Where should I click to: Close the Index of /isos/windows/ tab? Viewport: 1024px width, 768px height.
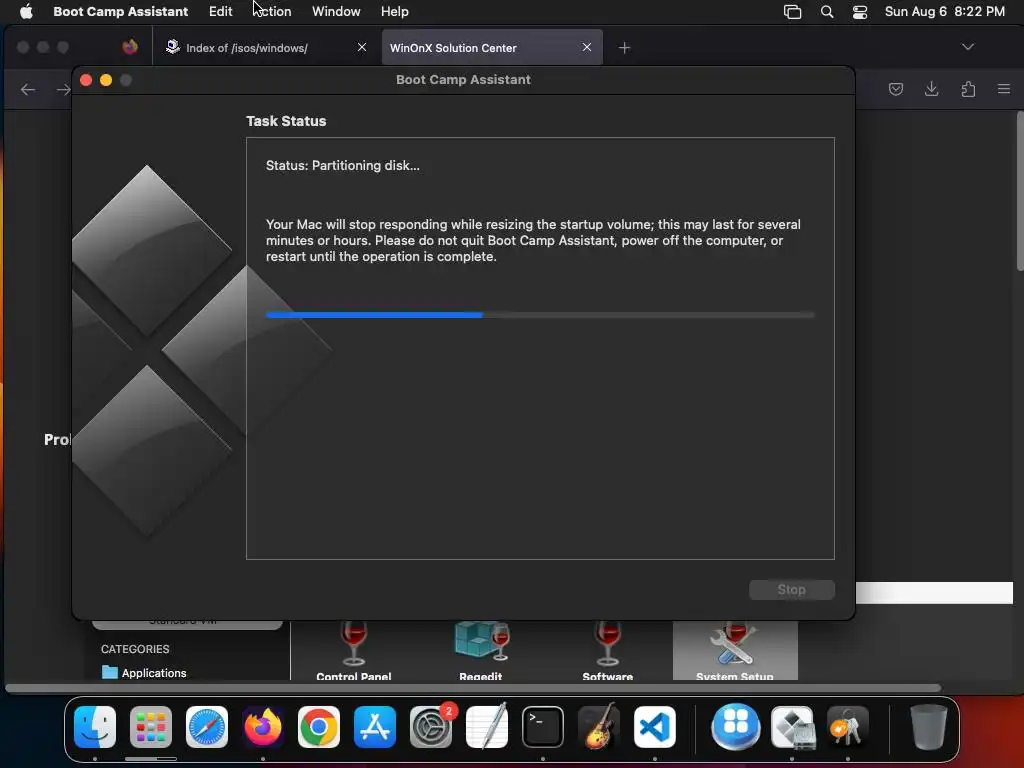tap(362, 47)
